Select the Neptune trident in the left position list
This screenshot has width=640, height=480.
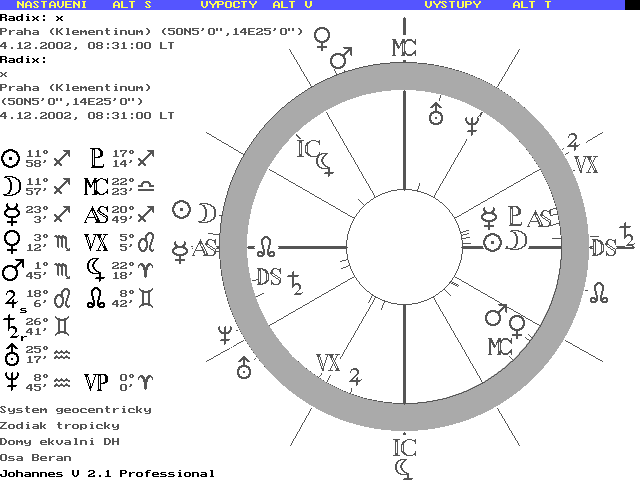(x=11, y=380)
